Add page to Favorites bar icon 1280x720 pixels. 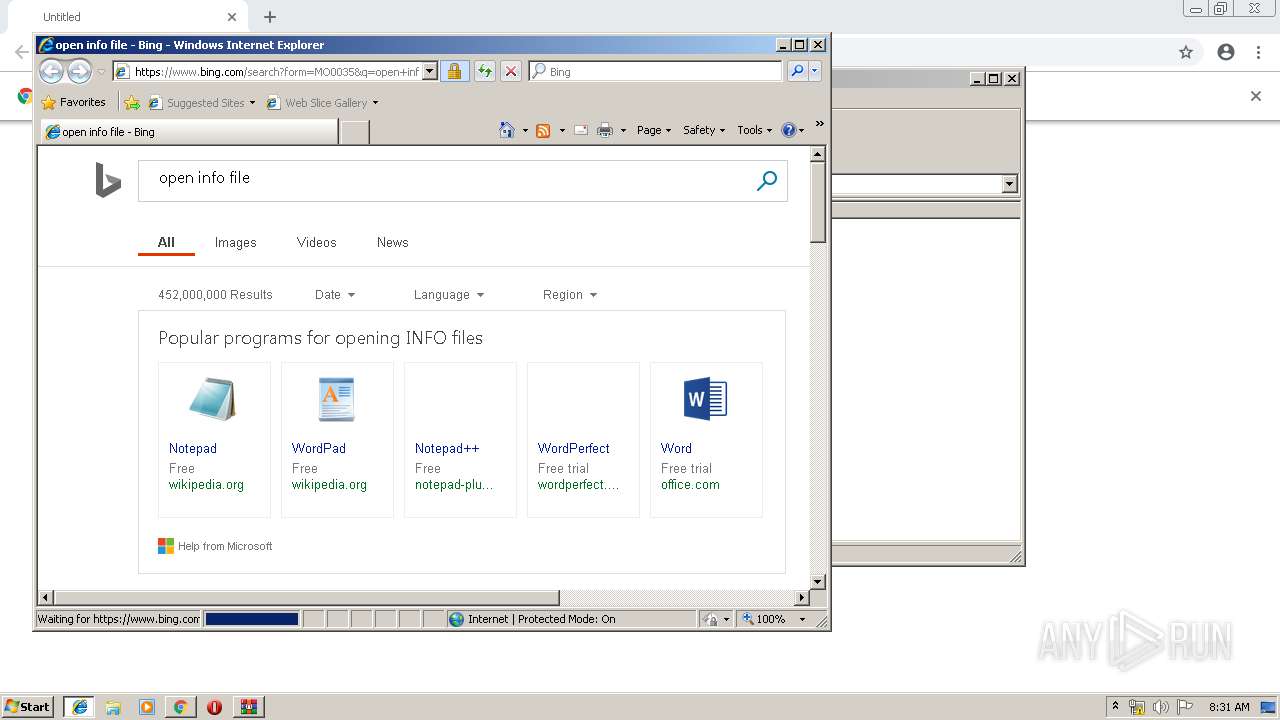[131, 102]
